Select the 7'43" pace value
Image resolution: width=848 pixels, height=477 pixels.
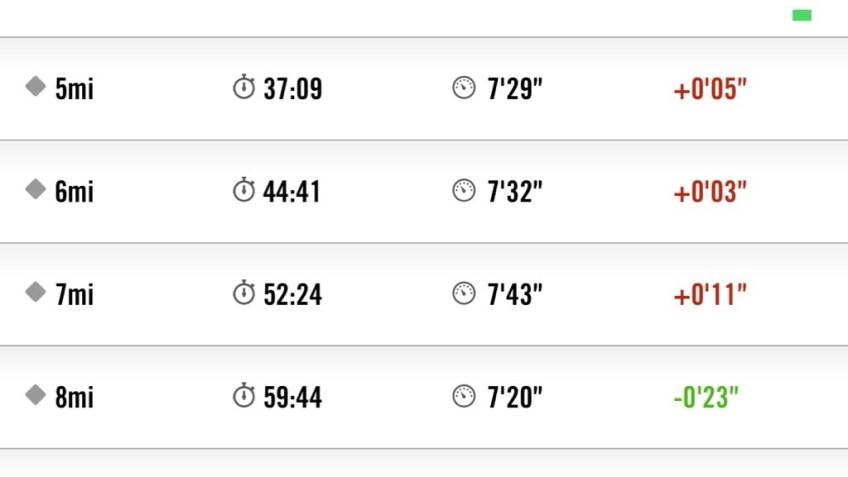coord(515,294)
